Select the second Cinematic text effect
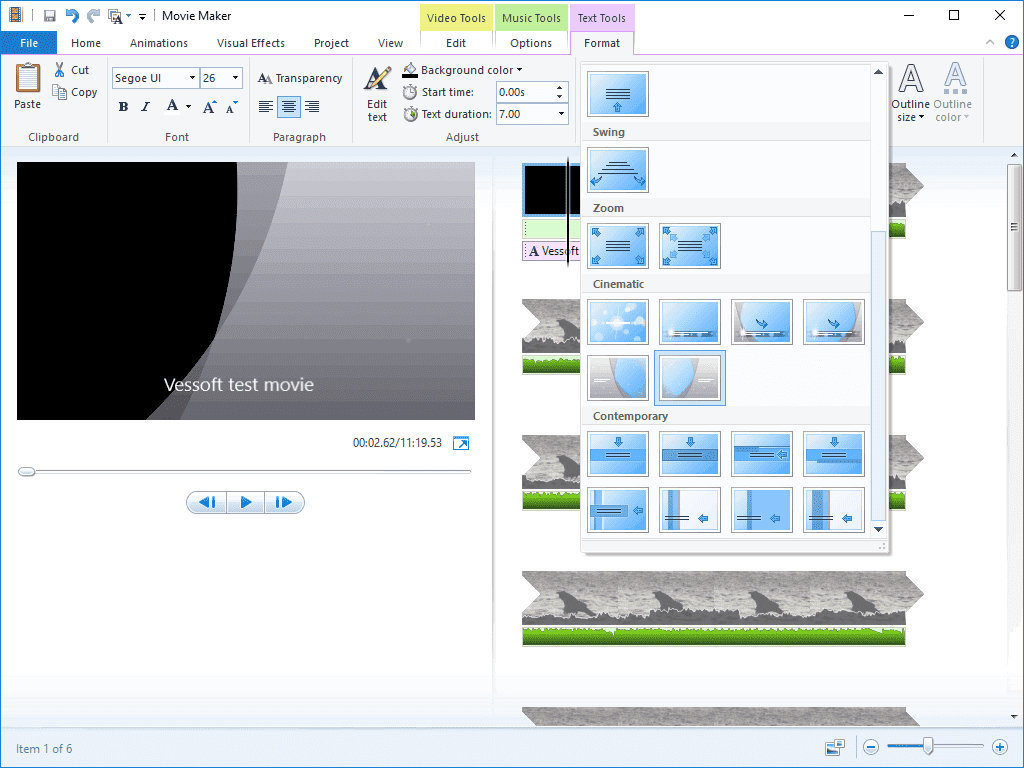The image size is (1024, 768). (x=690, y=322)
